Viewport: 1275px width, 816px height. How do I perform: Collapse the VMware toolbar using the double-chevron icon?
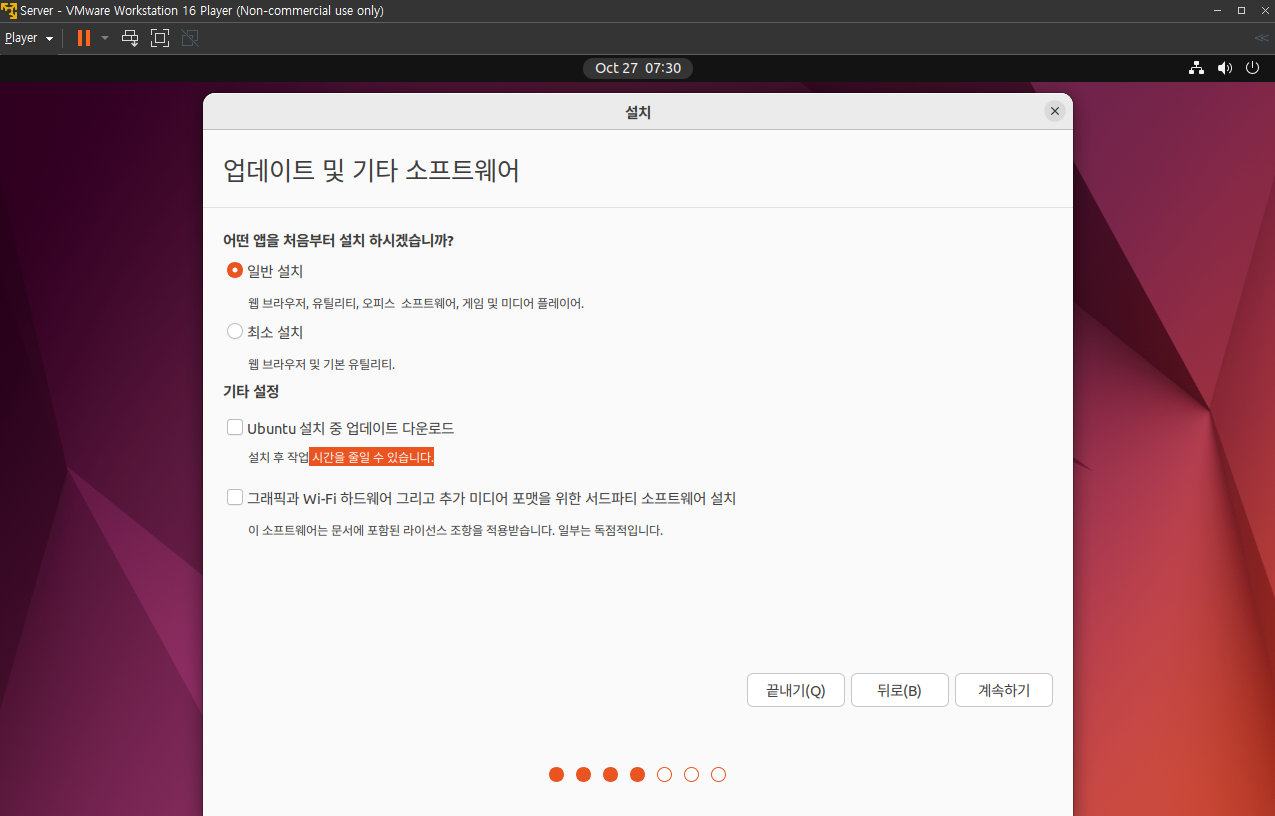(1262, 38)
